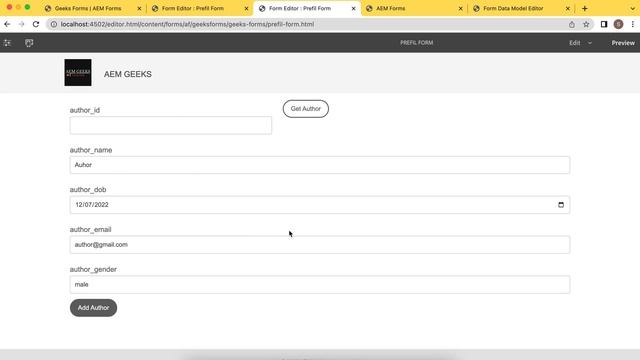Open the date picker calendar icon
Viewport: 640px width, 360px height.
pyautogui.click(x=561, y=205)
